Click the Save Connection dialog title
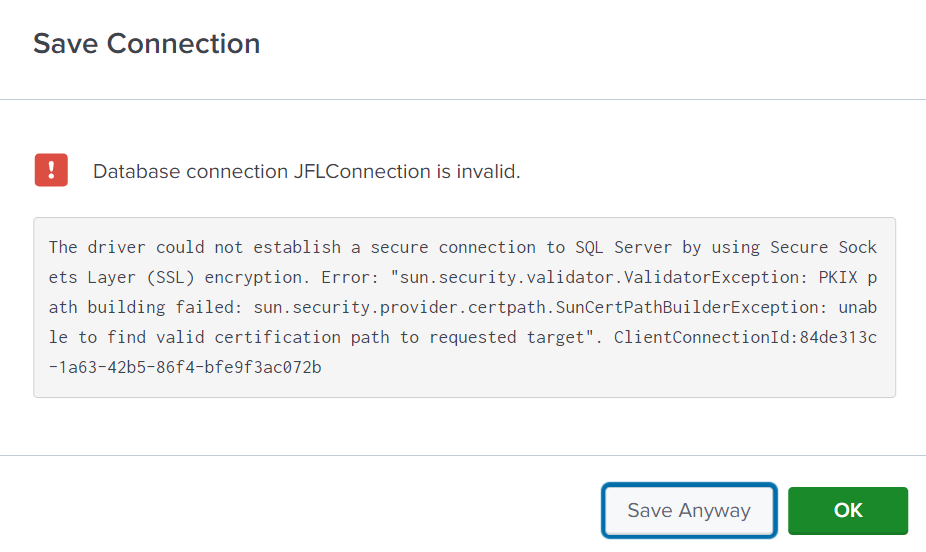Screen dimensions: 926x552 [147, 44]
